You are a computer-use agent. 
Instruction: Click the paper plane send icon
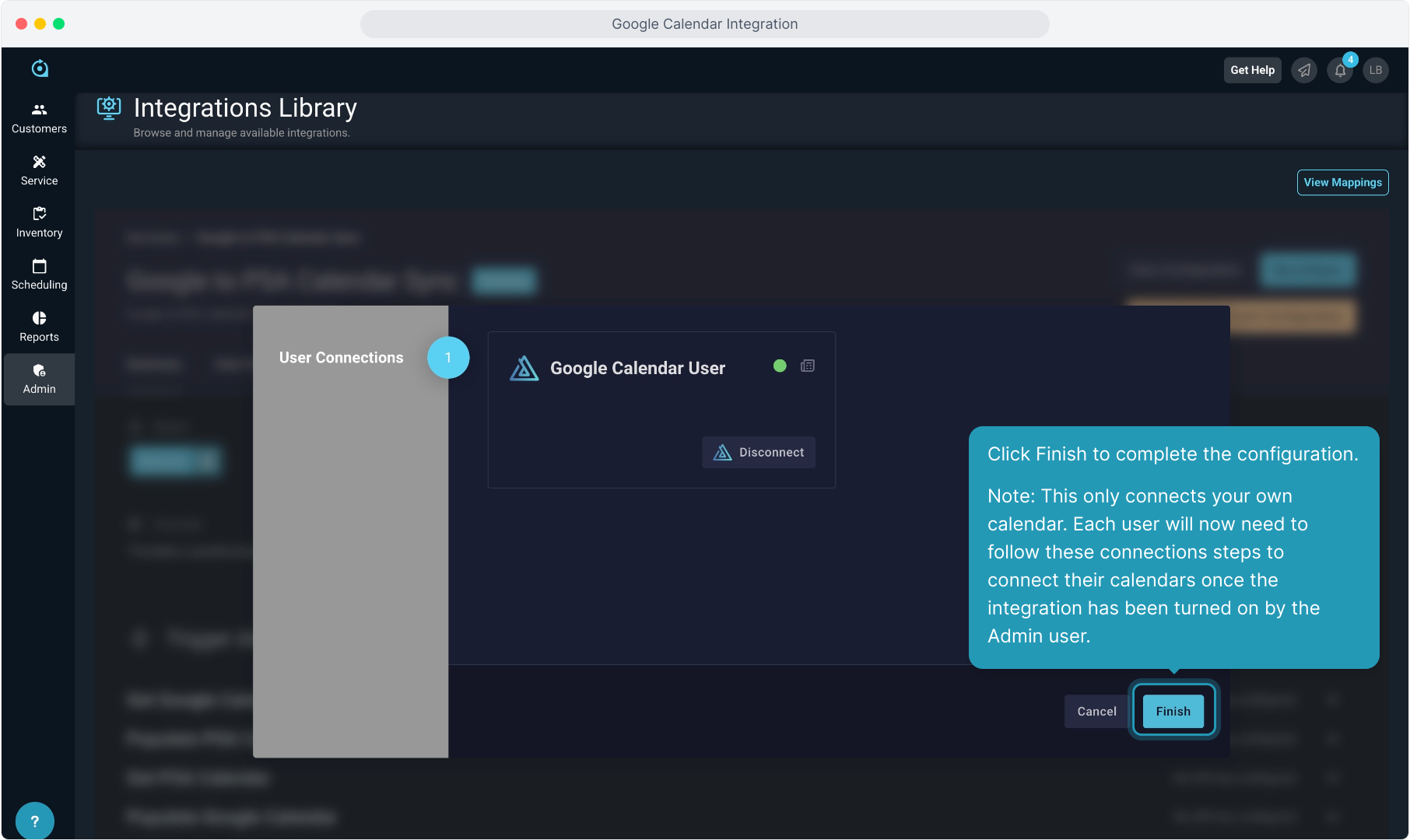click(1304, 70)
